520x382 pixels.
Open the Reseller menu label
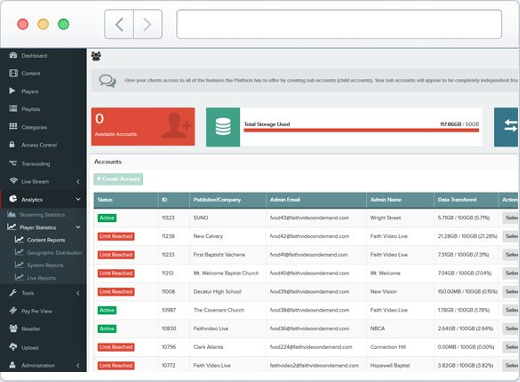(x=31, y=329)
